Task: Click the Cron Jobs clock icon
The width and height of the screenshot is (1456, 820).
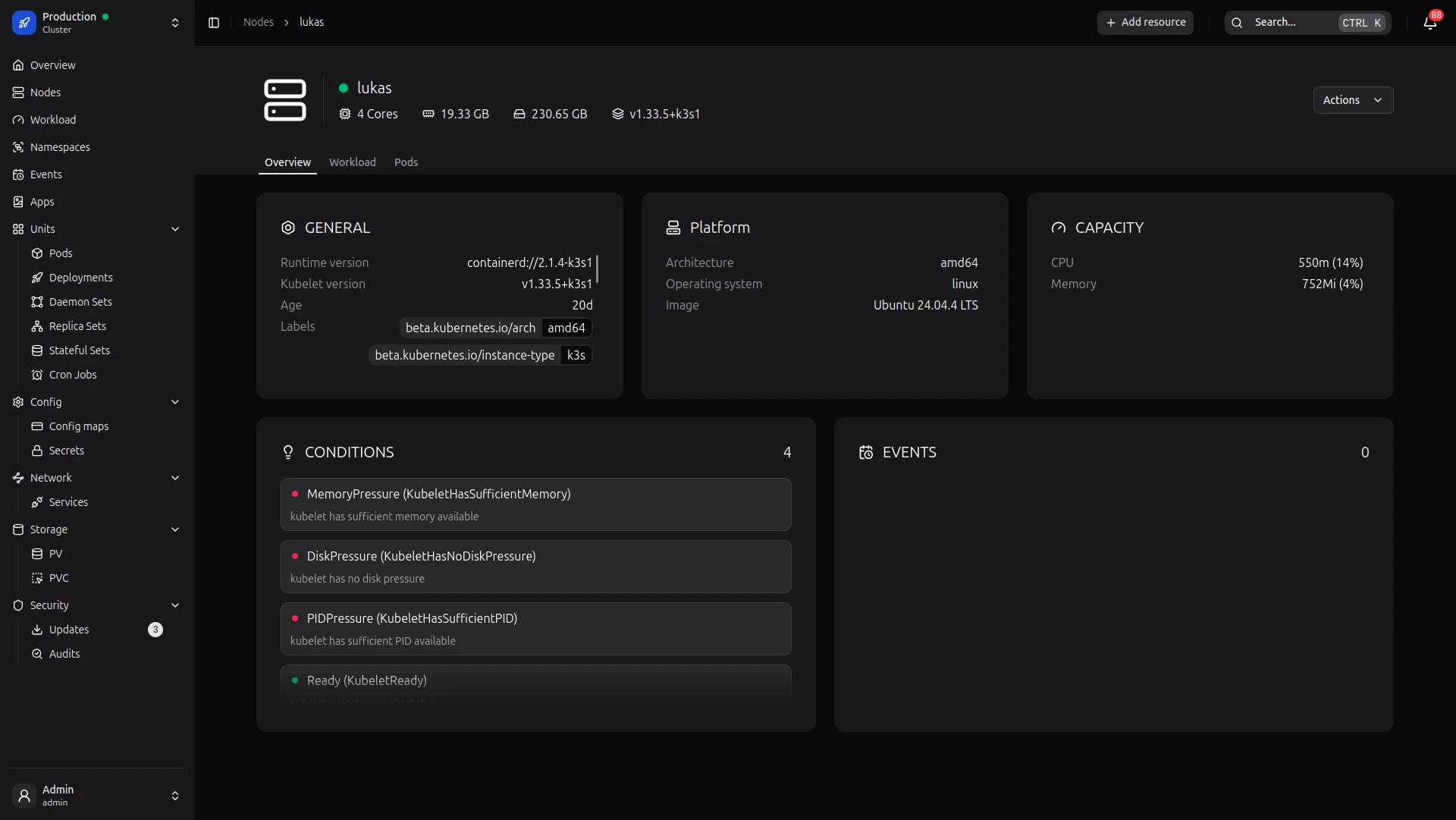Action: tap(37, 375)
